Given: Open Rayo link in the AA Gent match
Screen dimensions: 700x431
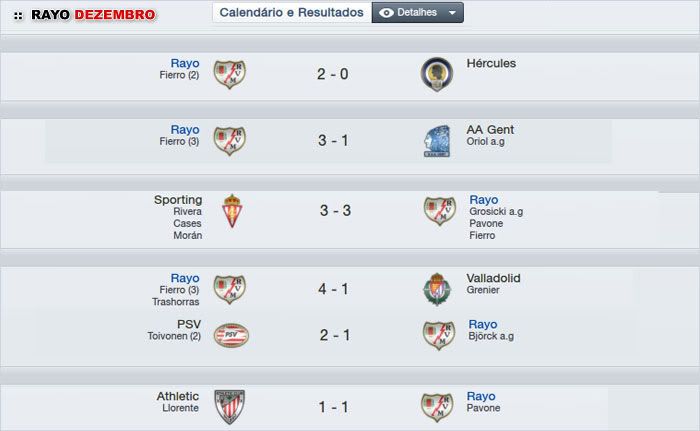Looking at the screenshot, I should point(185,130).
